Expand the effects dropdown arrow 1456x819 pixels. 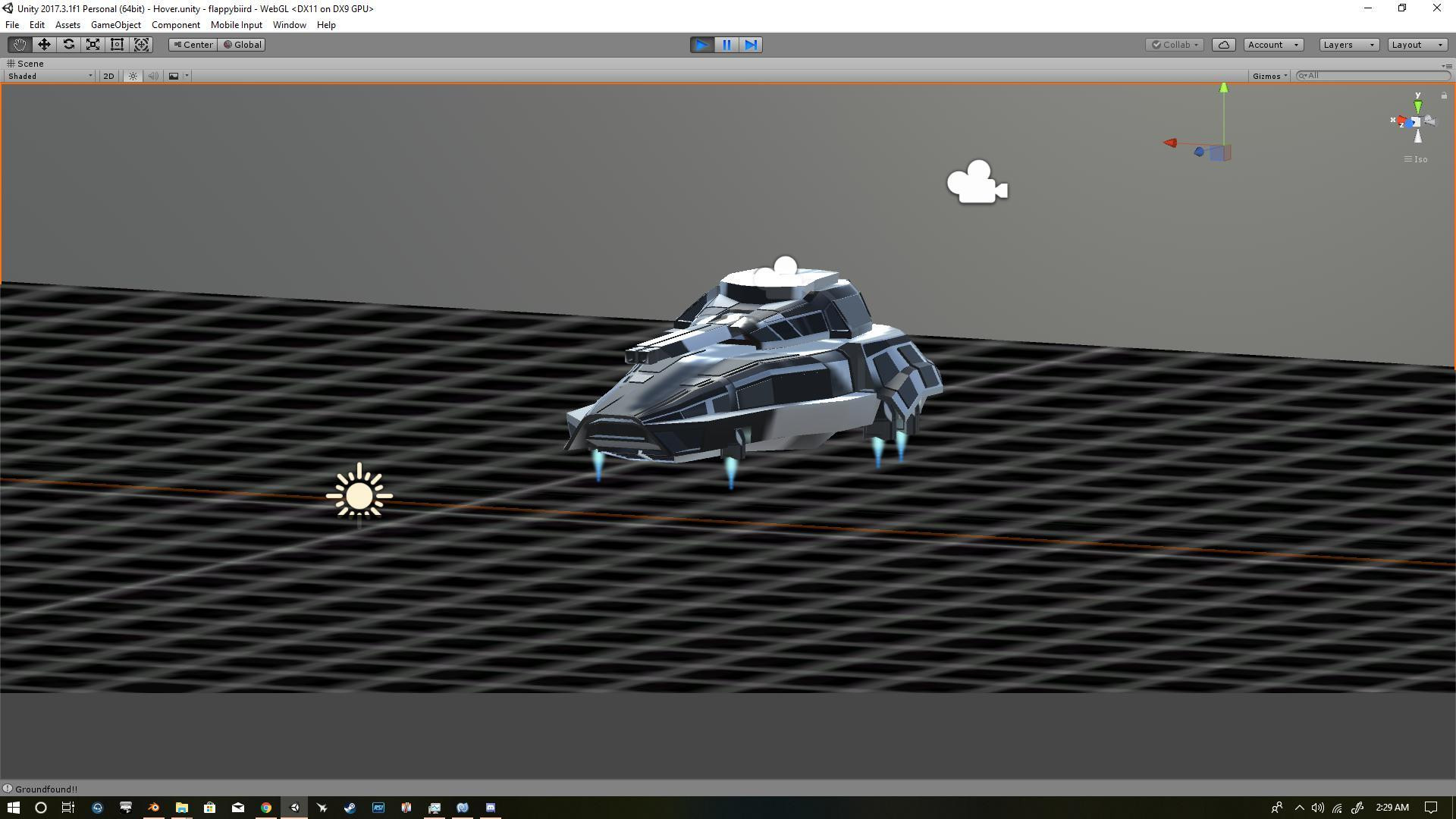pyautogui.click(x=187, y=76)
